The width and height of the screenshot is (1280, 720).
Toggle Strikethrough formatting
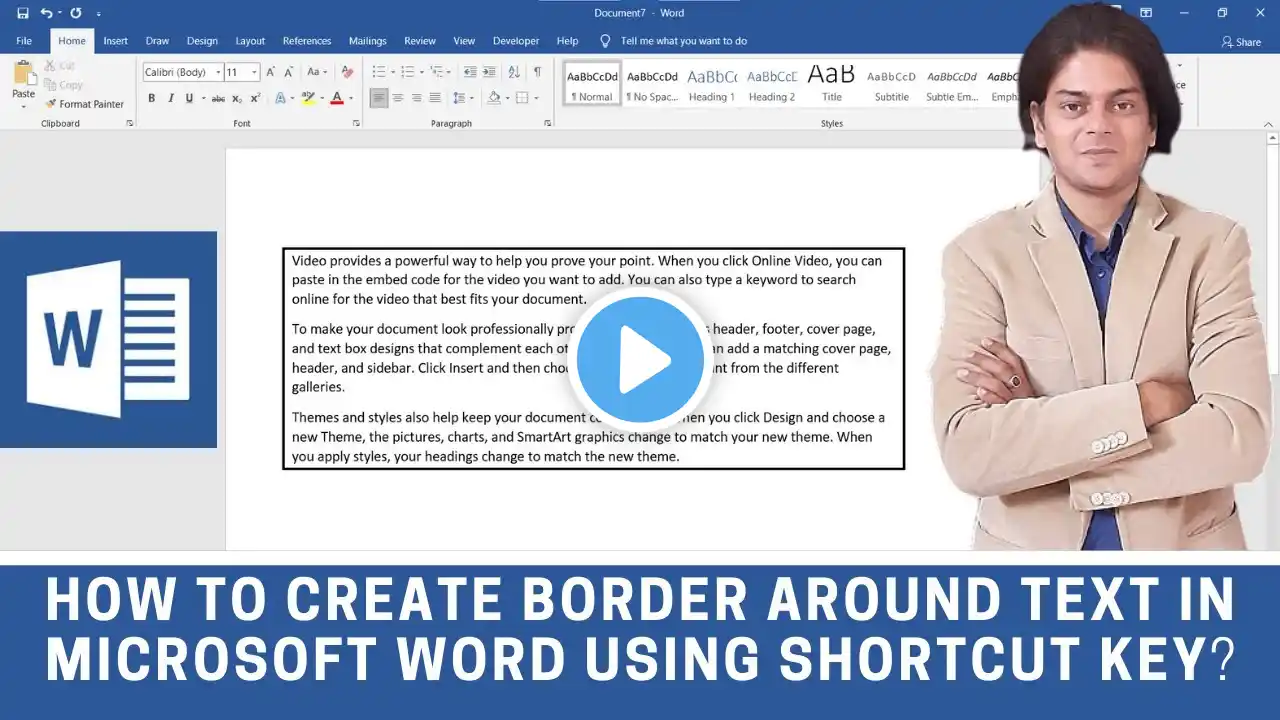pos(218,98)
